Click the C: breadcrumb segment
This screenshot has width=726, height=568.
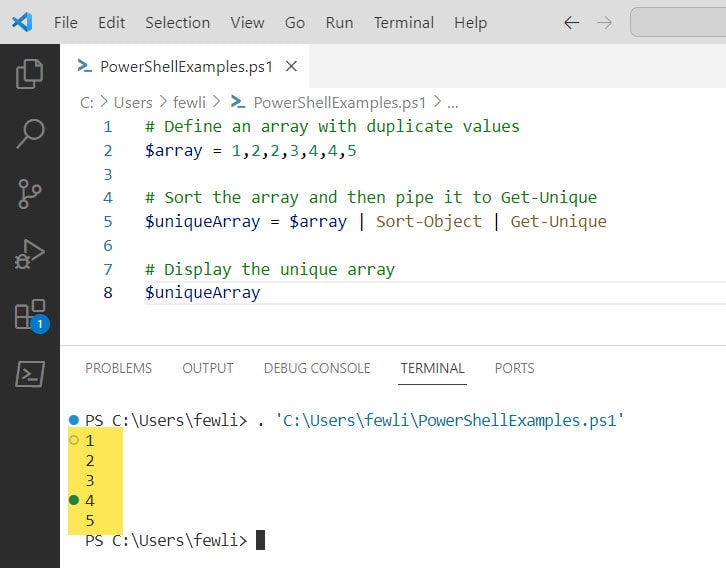tap(87, 102)
